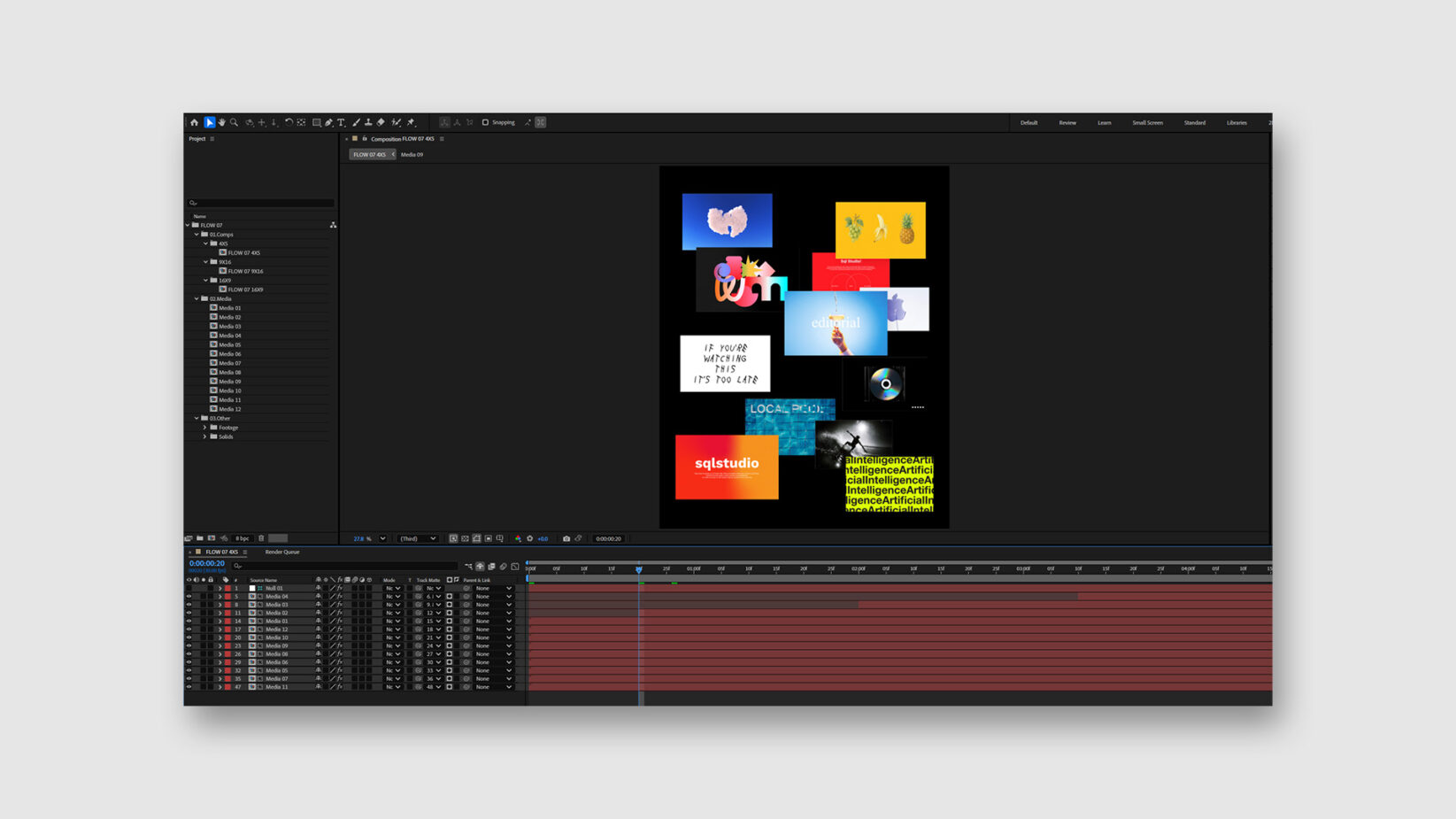Select the Puppet Pin tool
1456x819 pixels.
pos(412,123)
